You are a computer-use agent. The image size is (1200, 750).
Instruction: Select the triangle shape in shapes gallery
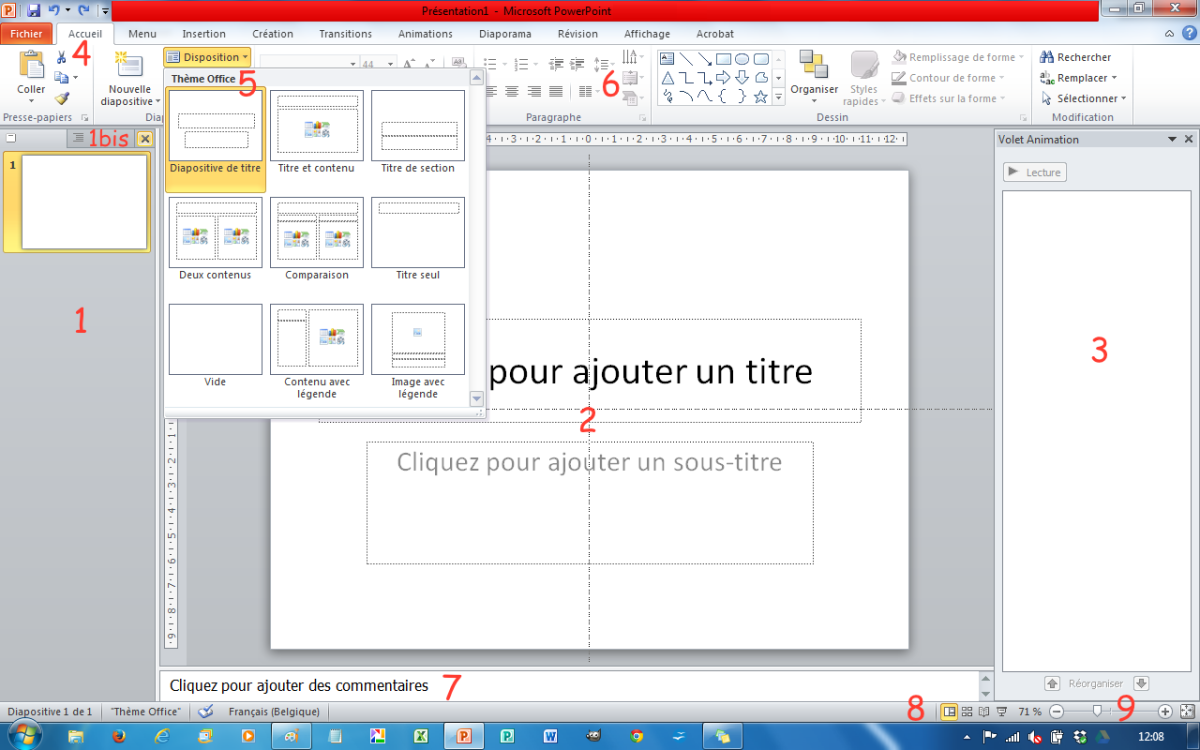point(667,77)
